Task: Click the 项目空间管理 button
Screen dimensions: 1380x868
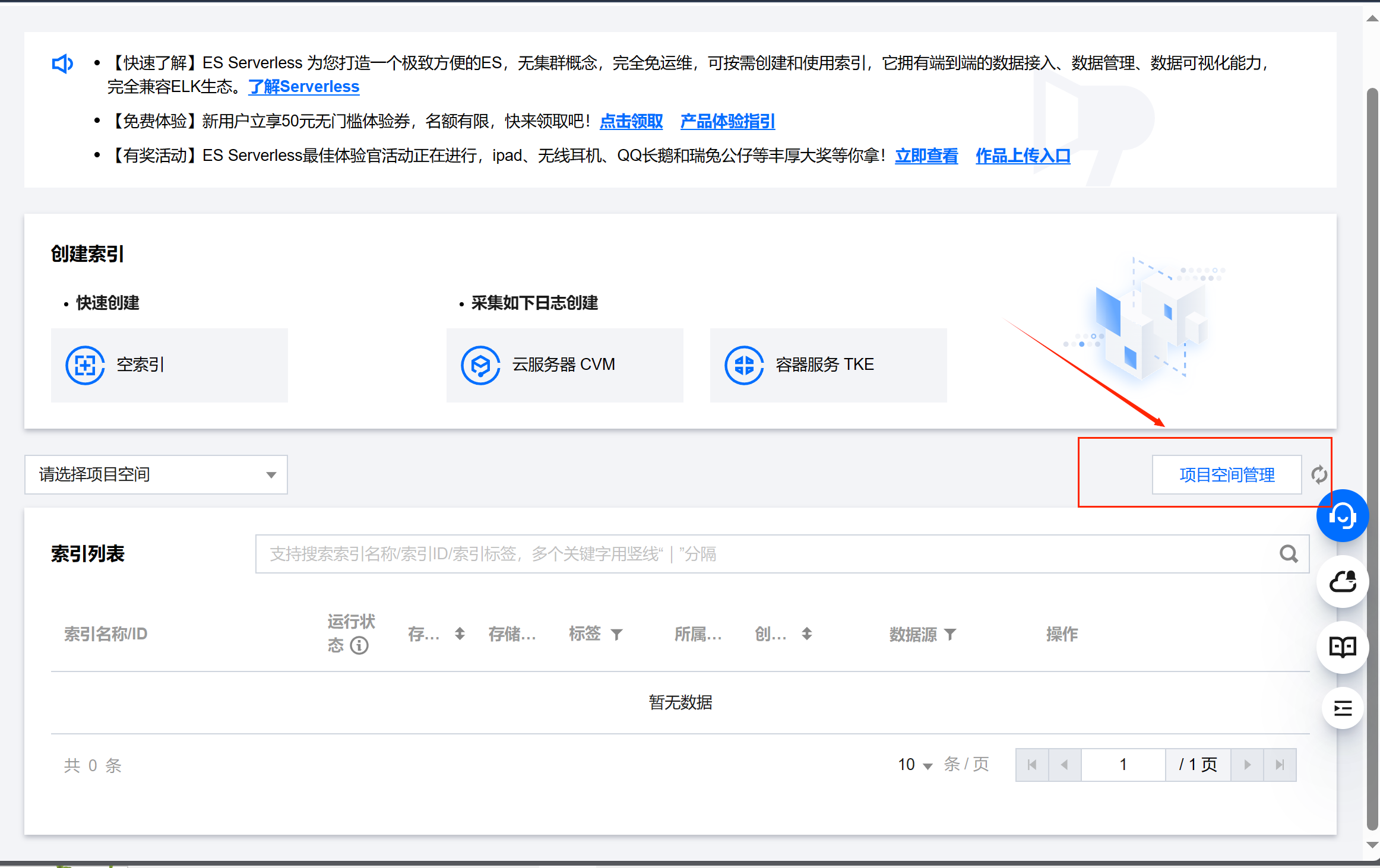Action: [1226, 474]
